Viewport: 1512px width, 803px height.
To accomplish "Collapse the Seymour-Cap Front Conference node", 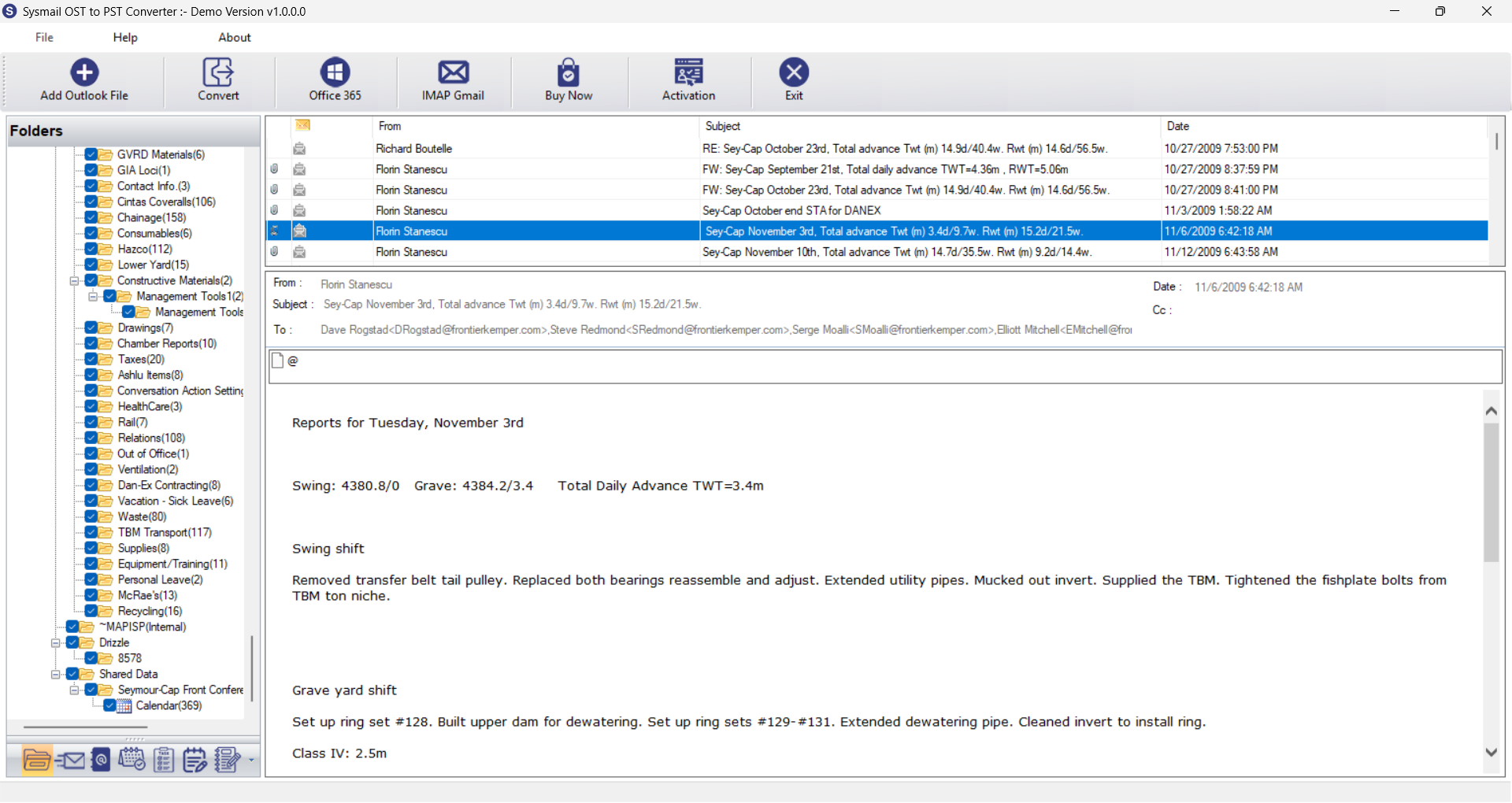I will point(74,690).
